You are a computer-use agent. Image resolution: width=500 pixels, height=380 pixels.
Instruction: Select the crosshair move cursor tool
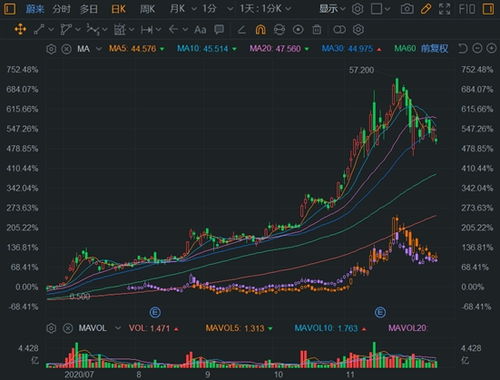pyautogui.click(x=20, y=30)
